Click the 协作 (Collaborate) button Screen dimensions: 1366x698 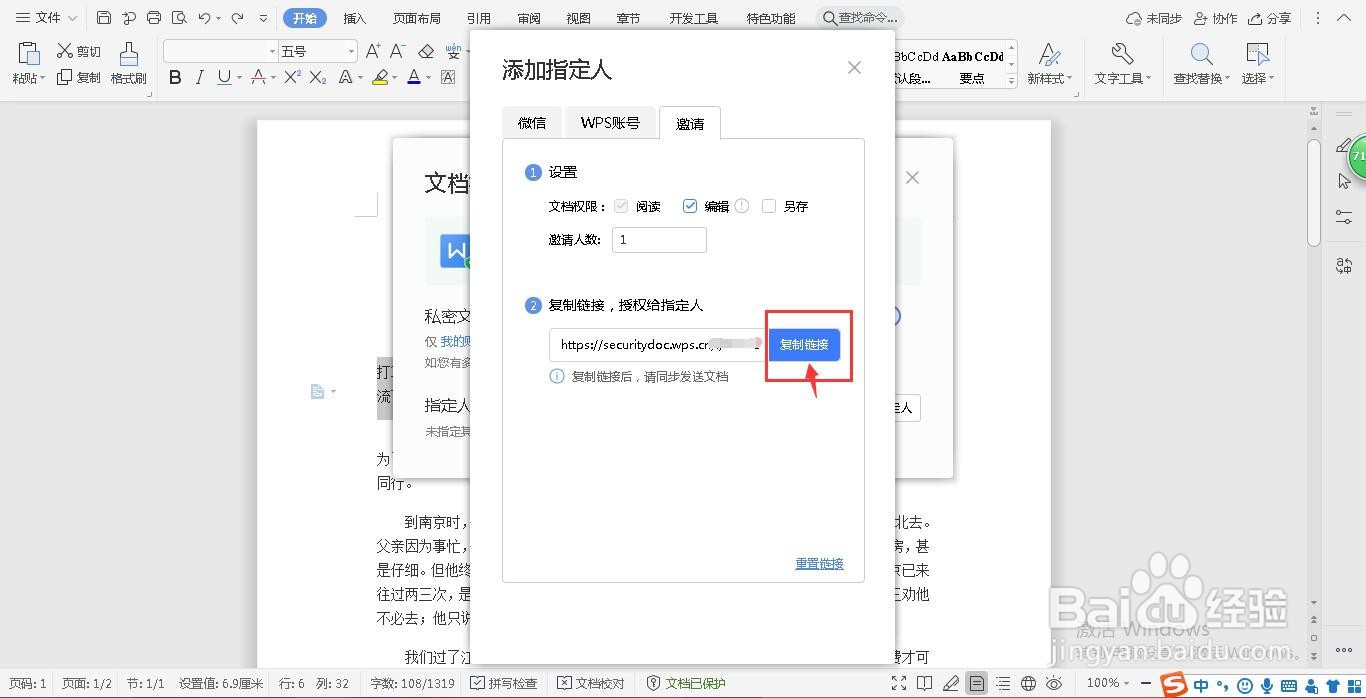1215,18
